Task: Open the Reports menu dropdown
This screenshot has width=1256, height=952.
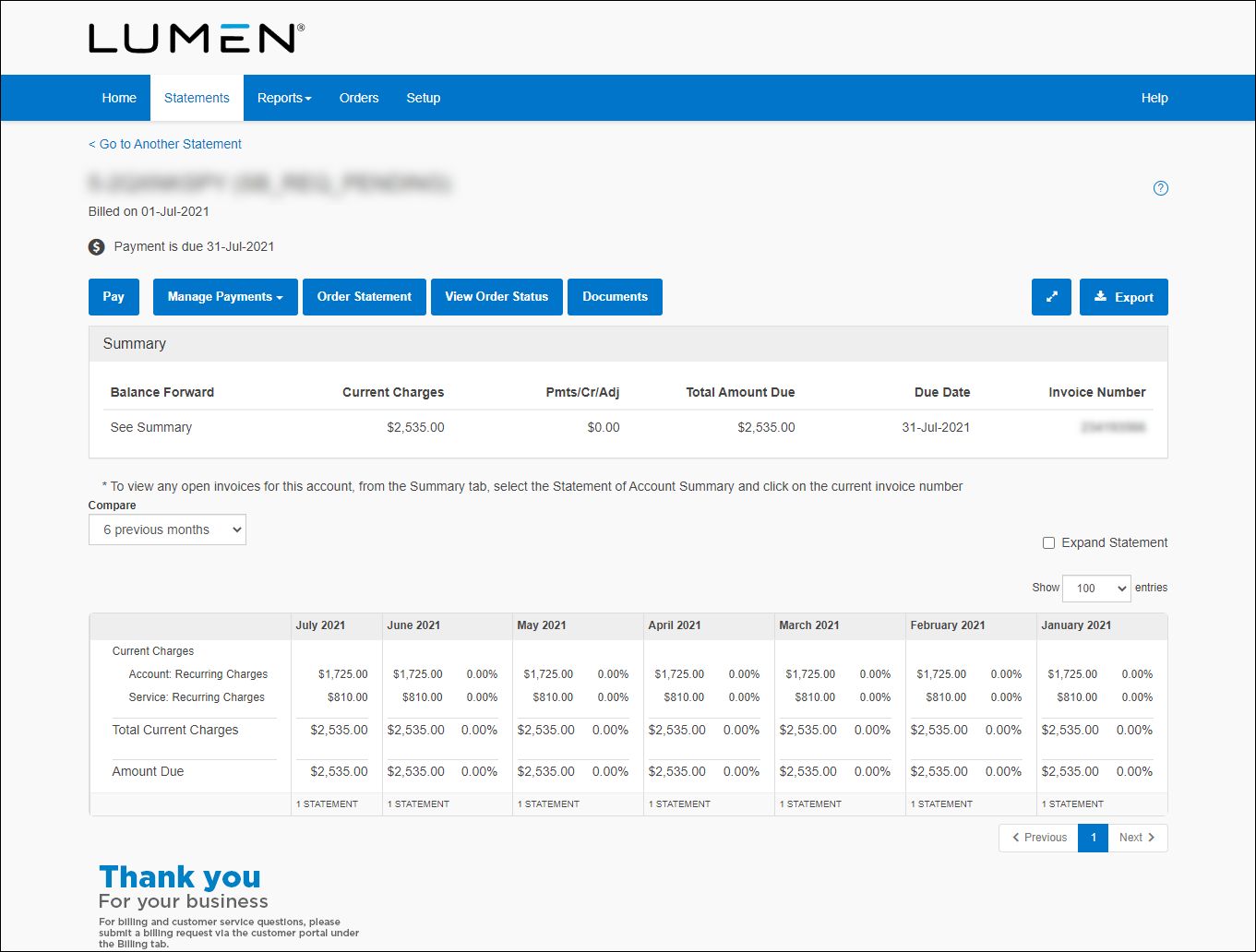Action: pyautogui.click(x=284, y=98)
